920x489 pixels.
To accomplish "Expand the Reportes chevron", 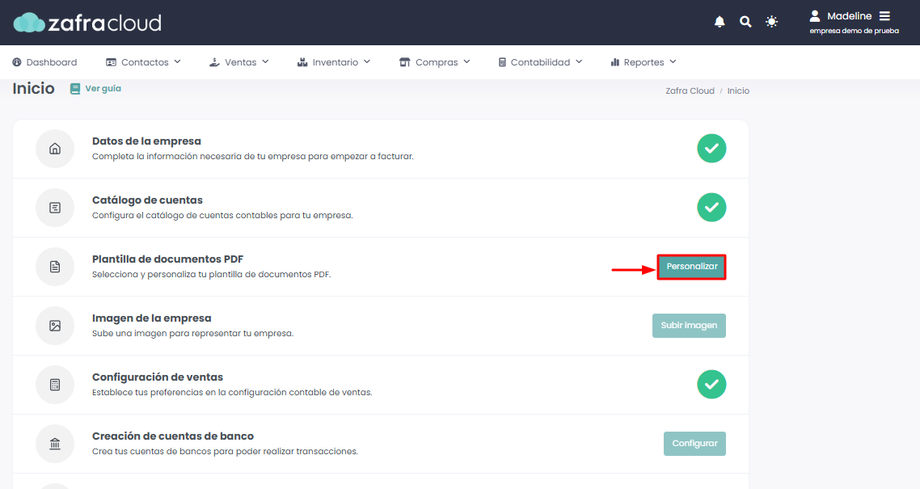I will coord(673,62).
